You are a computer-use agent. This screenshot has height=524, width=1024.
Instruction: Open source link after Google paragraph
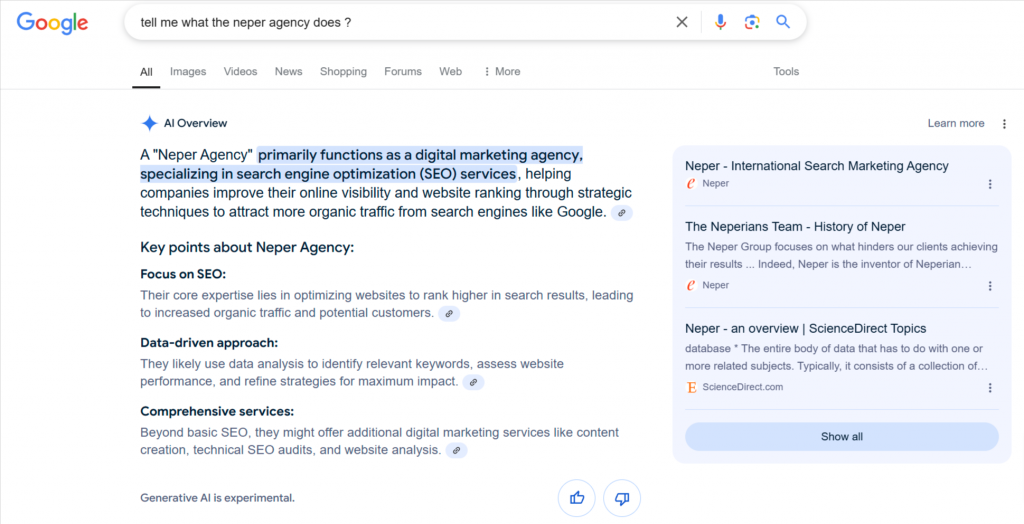click(x=622, y=212)
